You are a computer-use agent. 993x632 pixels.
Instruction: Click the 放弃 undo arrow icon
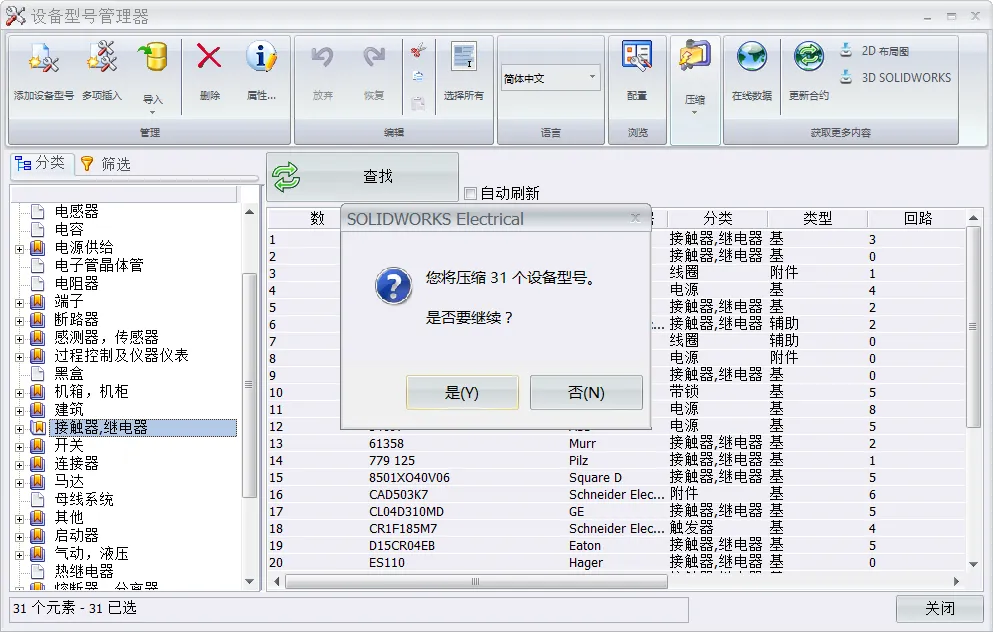(322, 58)
